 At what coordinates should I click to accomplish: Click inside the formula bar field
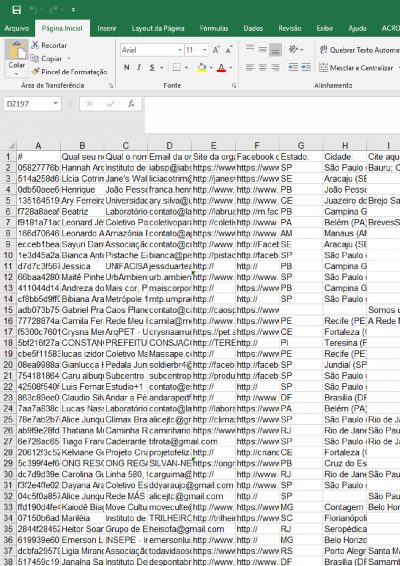pos(272,115)
